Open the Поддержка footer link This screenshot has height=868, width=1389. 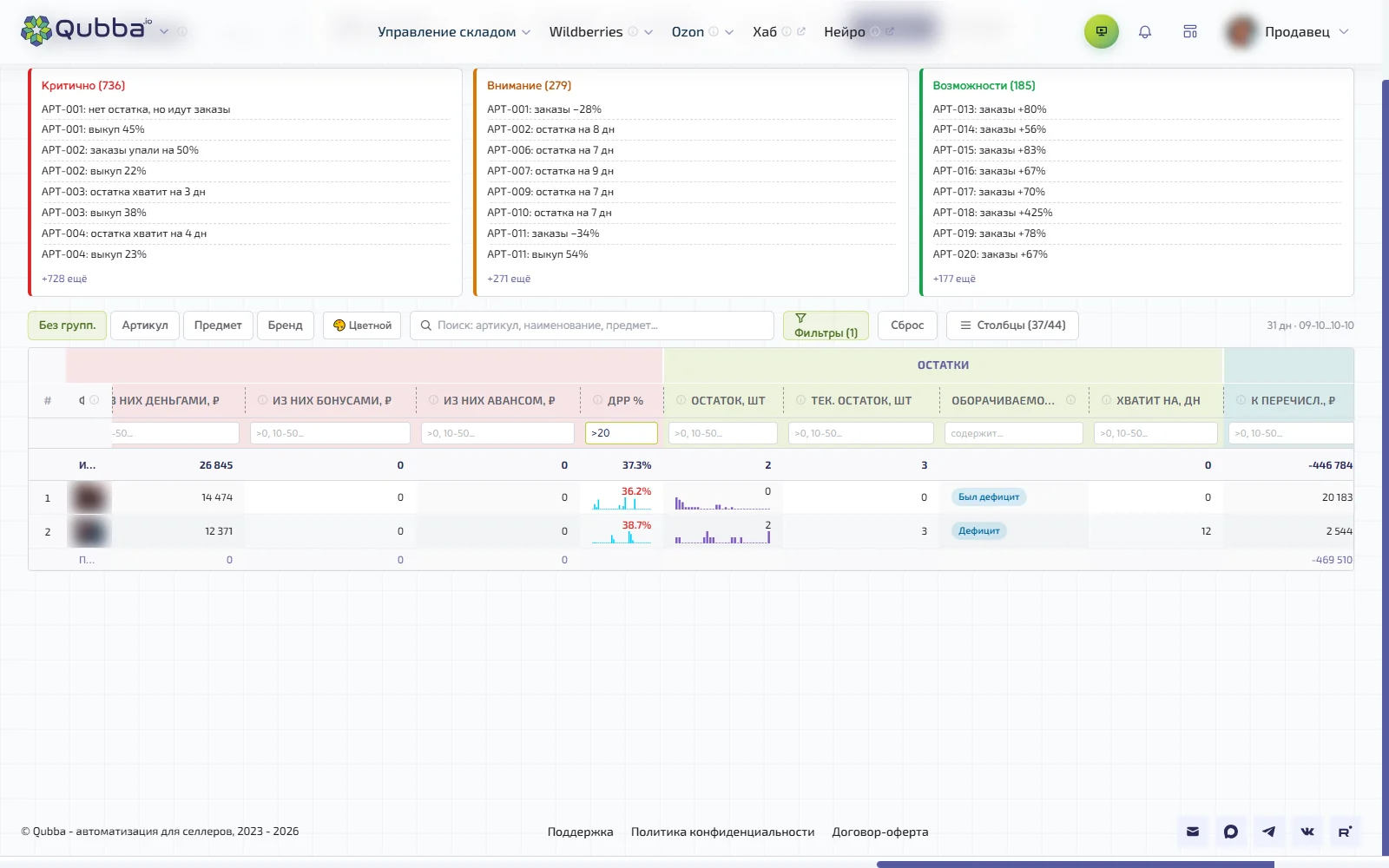point(580,832)
